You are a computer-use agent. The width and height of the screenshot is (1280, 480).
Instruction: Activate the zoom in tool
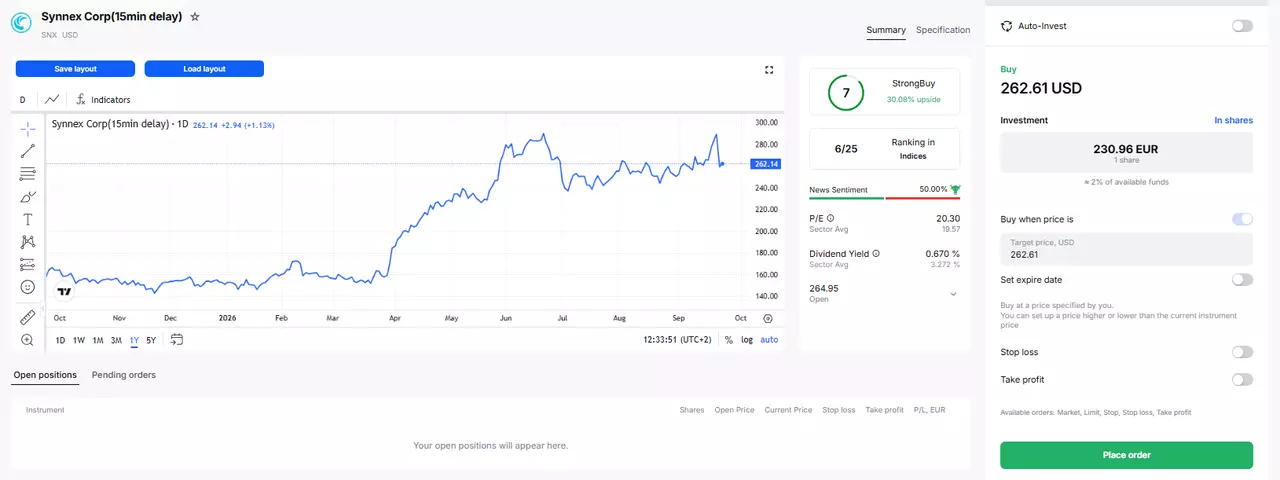pyautogui.click(x=28, y=340)
